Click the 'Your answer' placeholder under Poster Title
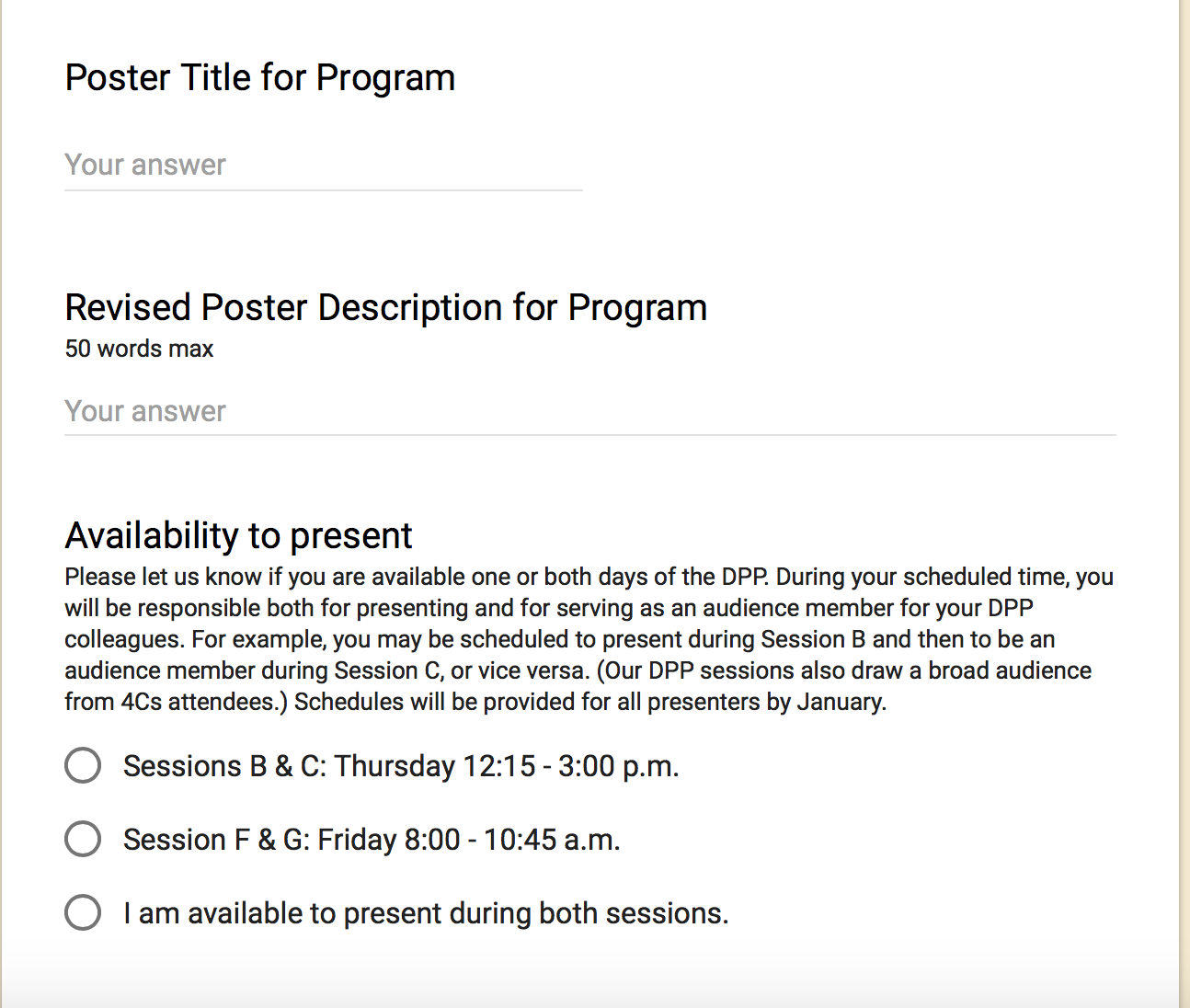Screen dimensions: 1190x1008 tap(145, 166)
